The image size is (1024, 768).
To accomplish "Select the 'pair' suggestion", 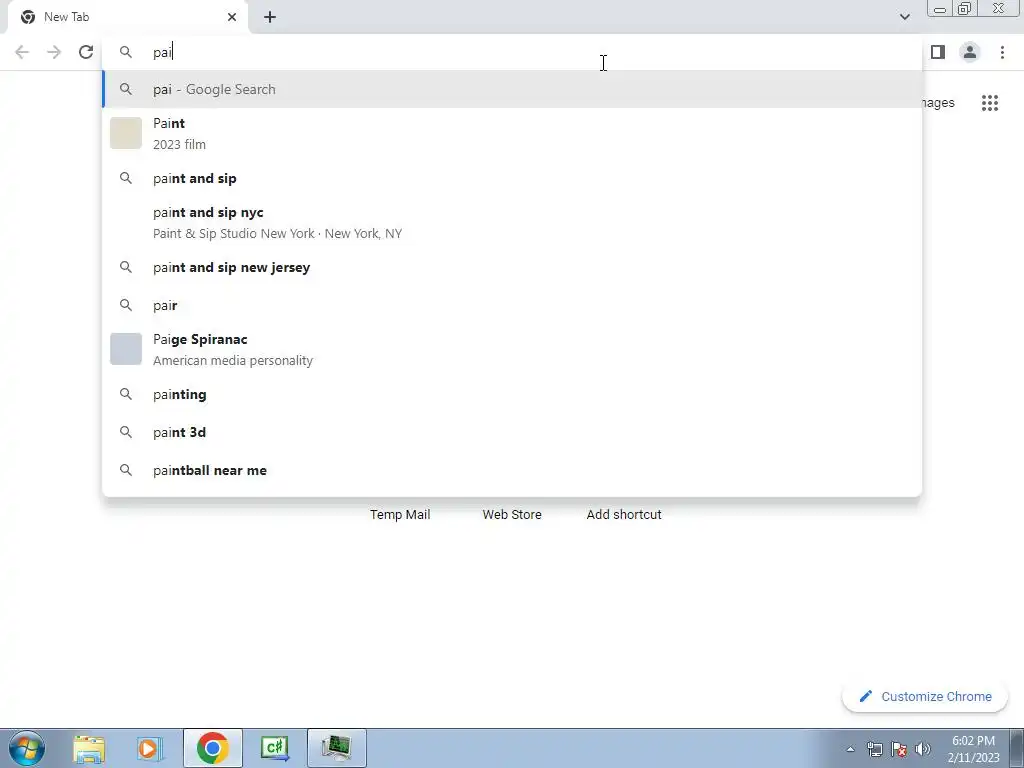I will pos(512,305).
